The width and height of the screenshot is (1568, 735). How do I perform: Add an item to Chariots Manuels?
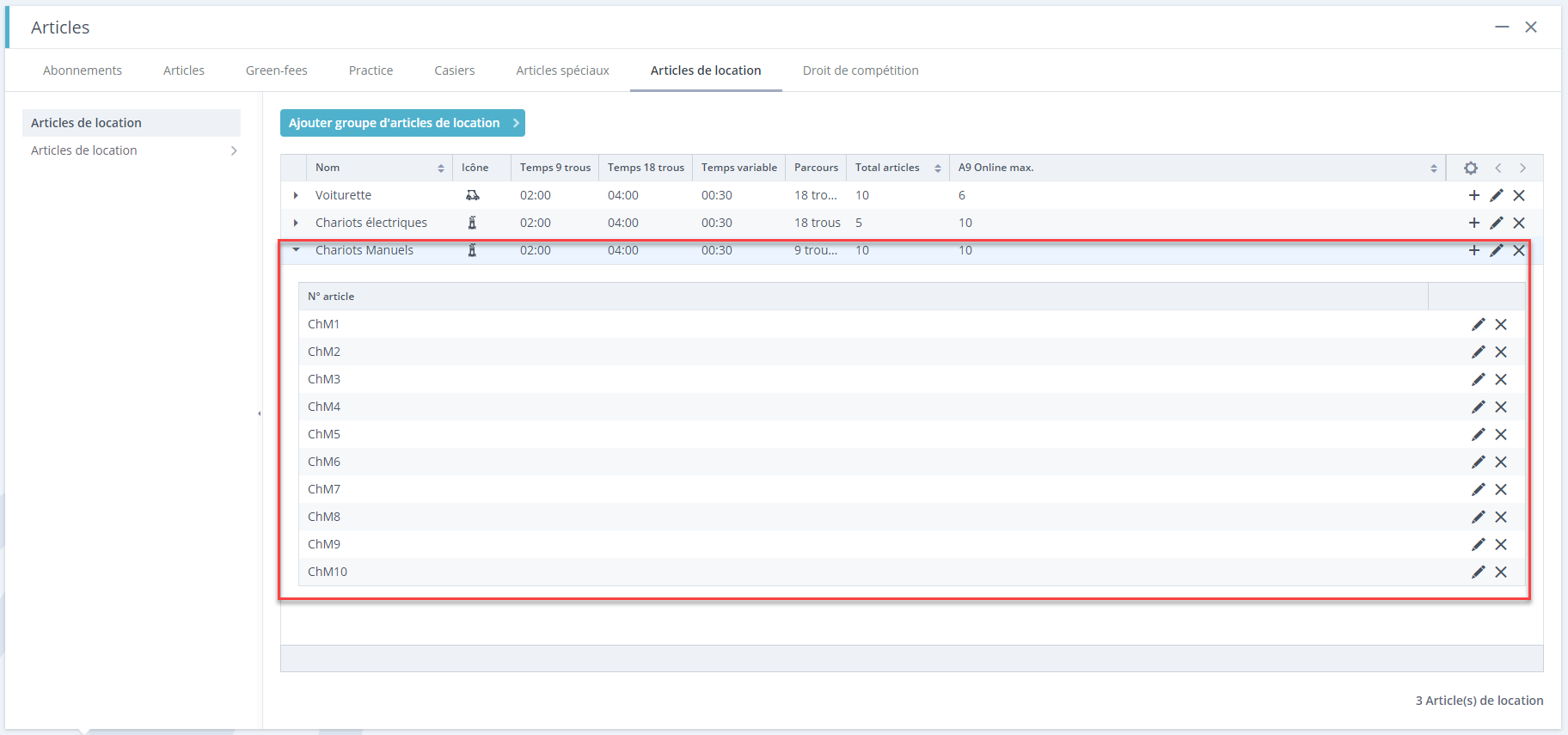tap(1474, 250)
